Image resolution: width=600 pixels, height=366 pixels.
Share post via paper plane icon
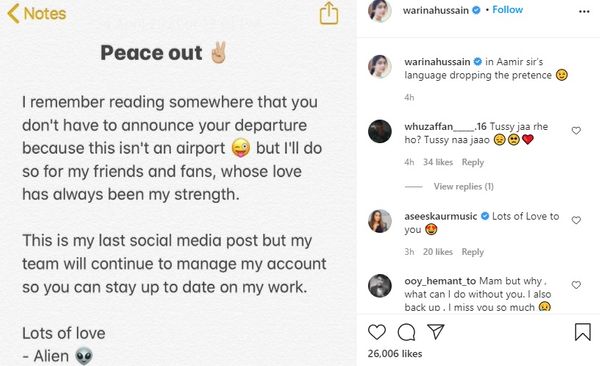[435, 332]
